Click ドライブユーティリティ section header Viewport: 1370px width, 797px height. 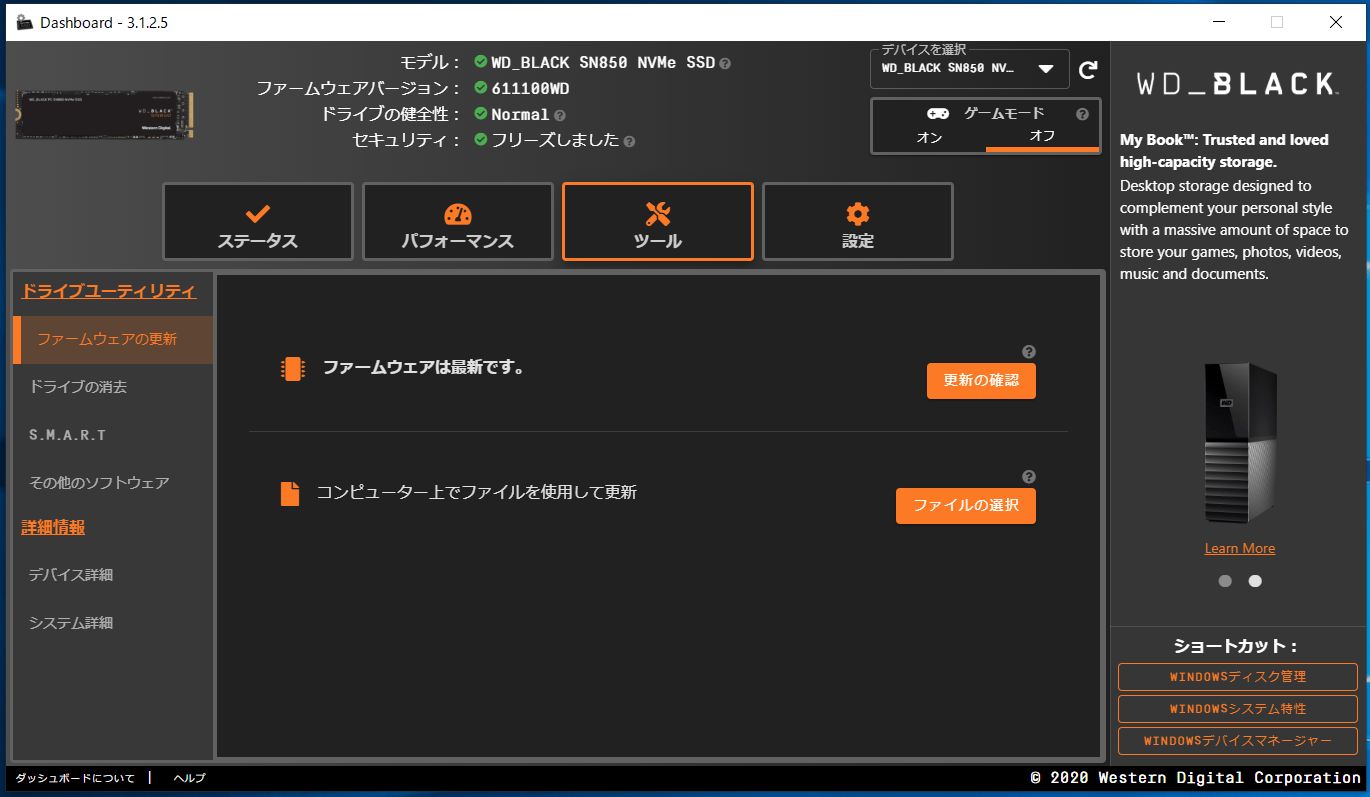[x=109, y=291]
